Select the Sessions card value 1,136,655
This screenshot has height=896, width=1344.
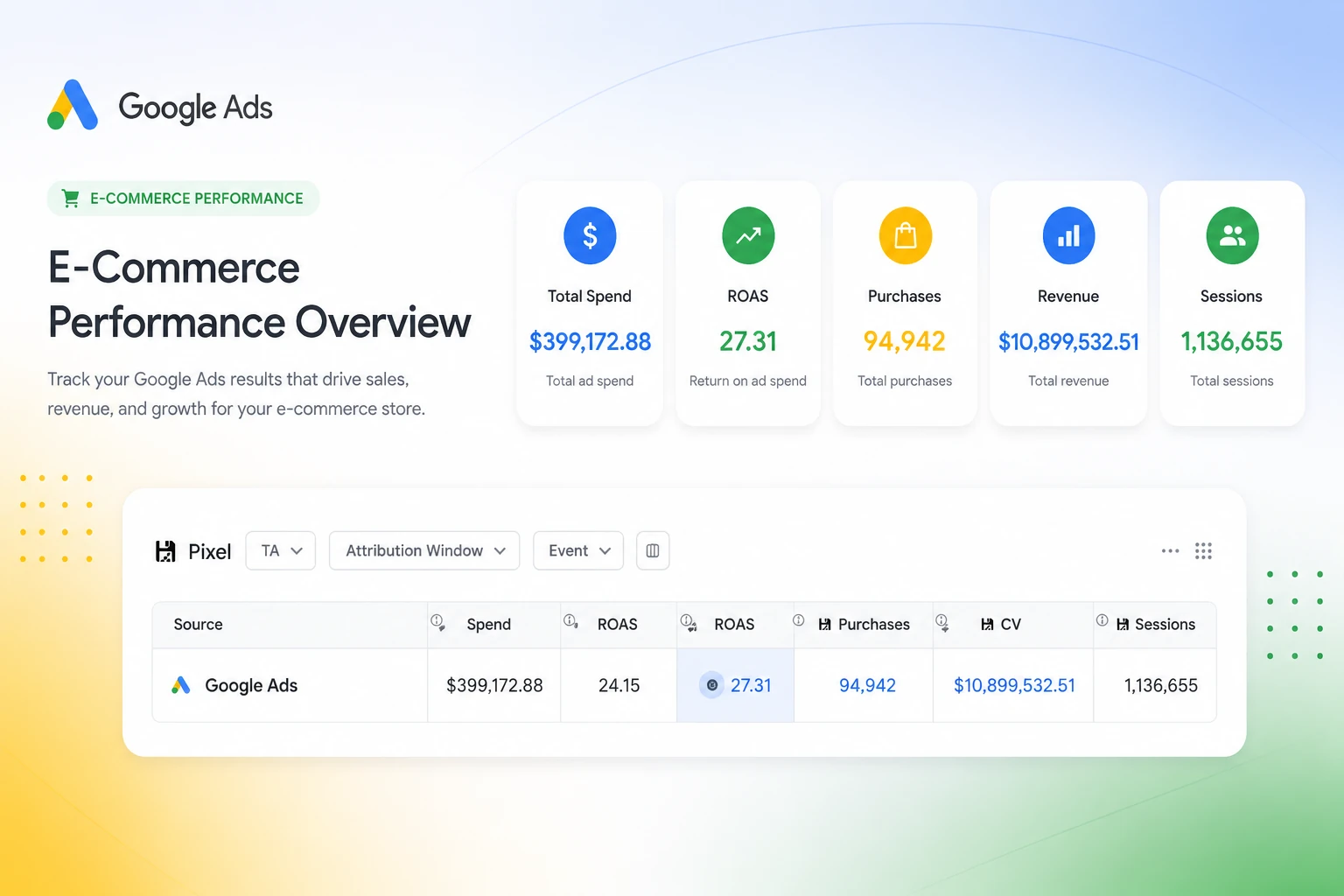[x=1232, y=341]
